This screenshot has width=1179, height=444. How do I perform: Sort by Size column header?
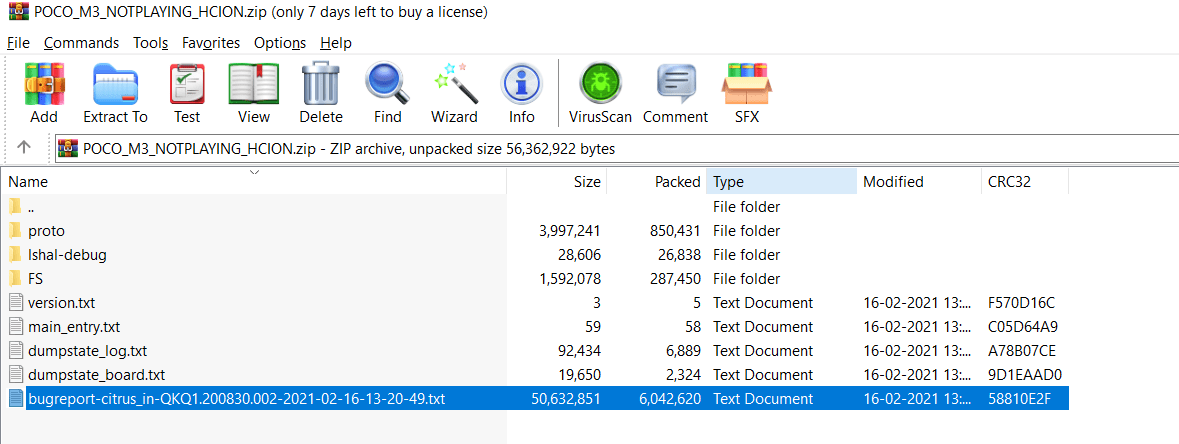coord(587,182)
